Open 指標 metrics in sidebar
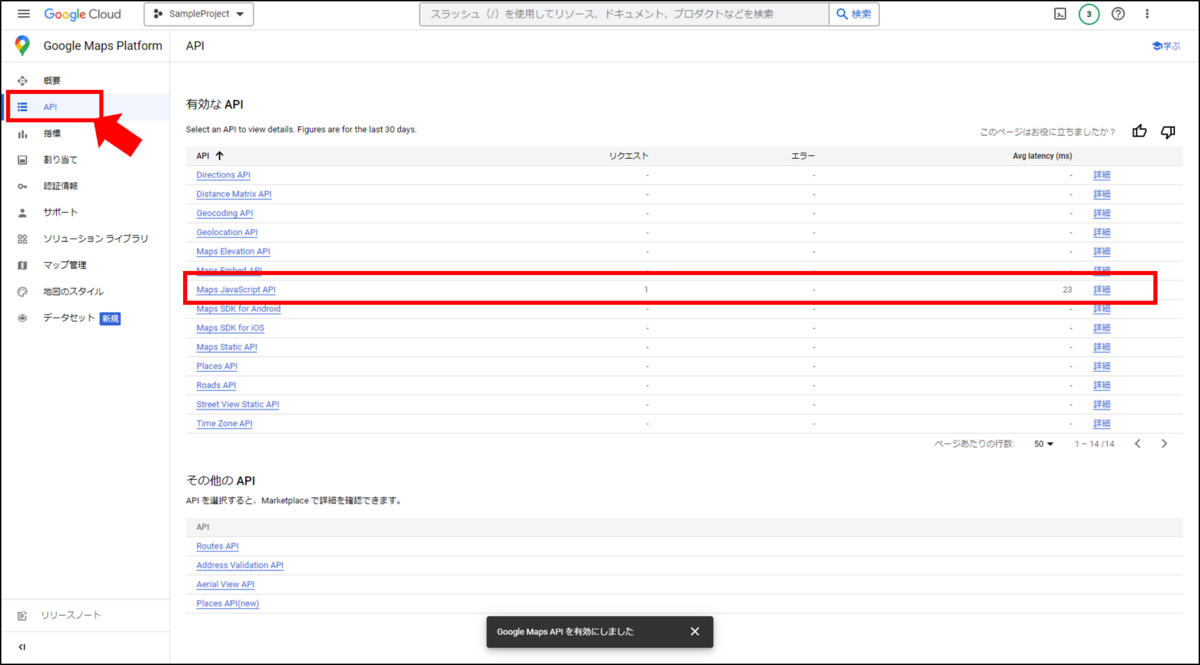This screenshot has height=665, width=1200. [52, 133]
